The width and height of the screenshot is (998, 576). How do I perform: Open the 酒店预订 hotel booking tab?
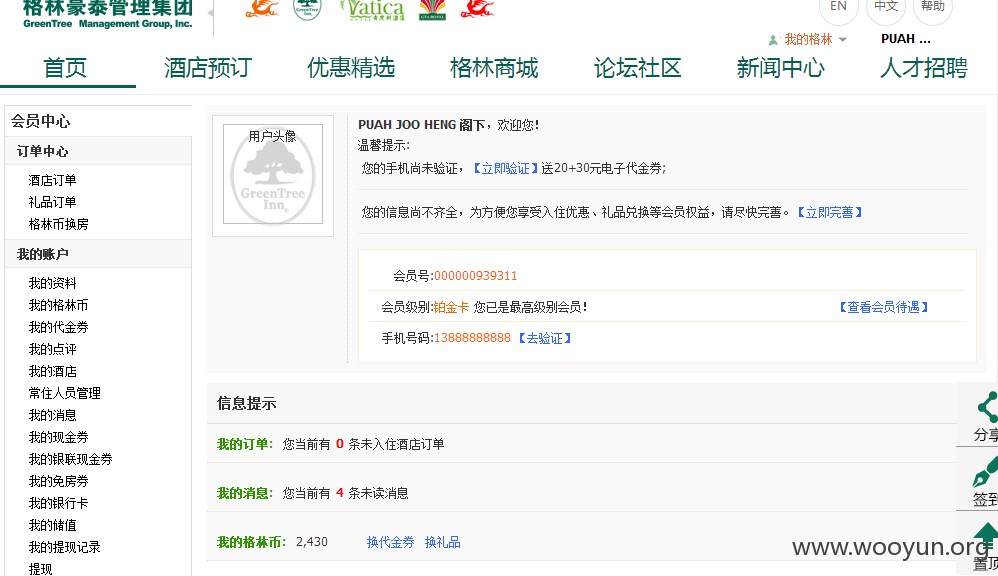click(x=208, y=67)
